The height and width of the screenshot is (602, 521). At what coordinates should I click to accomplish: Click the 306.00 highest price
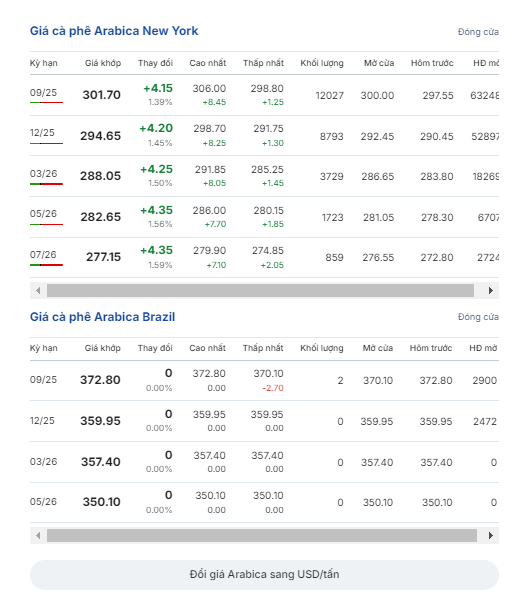209,89
